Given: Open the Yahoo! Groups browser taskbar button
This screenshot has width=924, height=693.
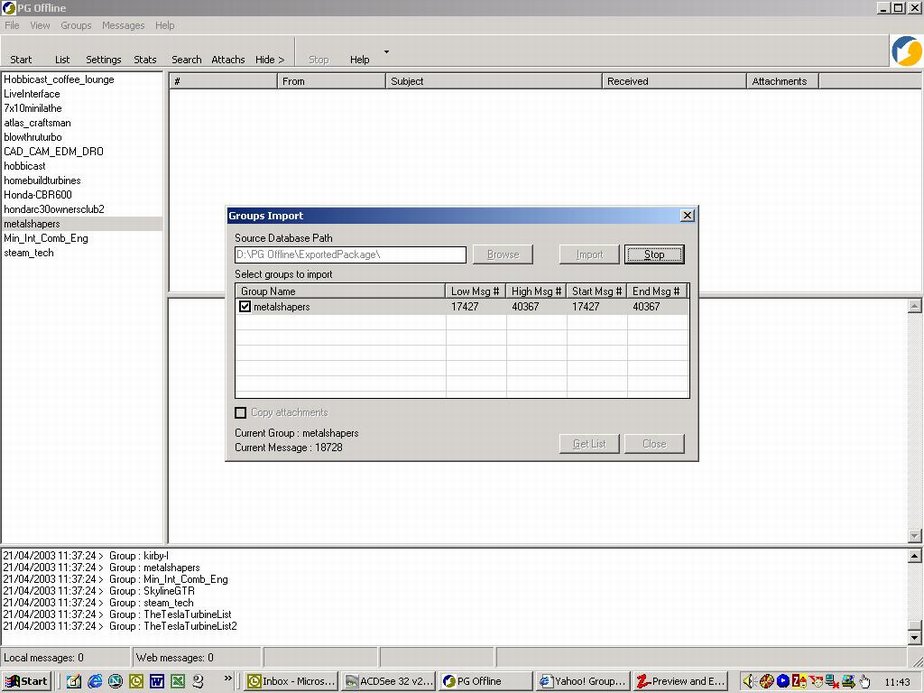Looking at the screenshot, I should tap(582, 681).
